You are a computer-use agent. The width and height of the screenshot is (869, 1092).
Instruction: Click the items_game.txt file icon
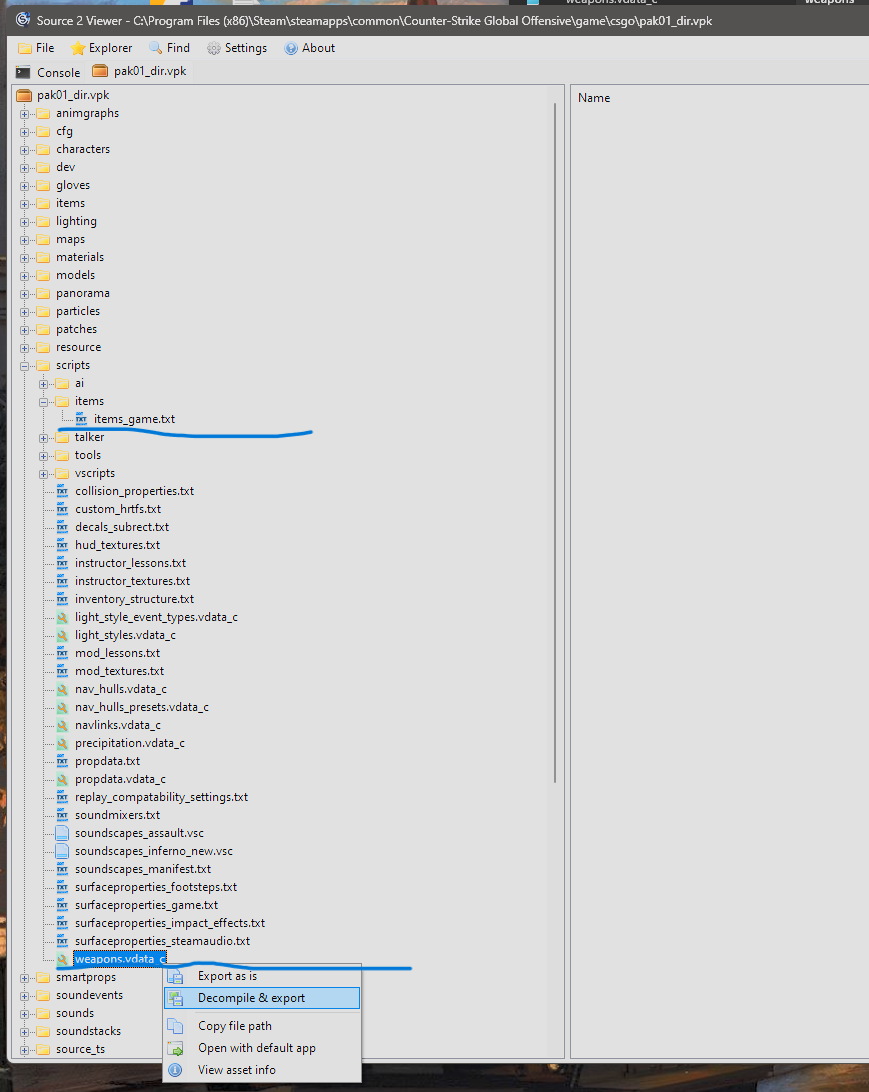click(81, 419)
